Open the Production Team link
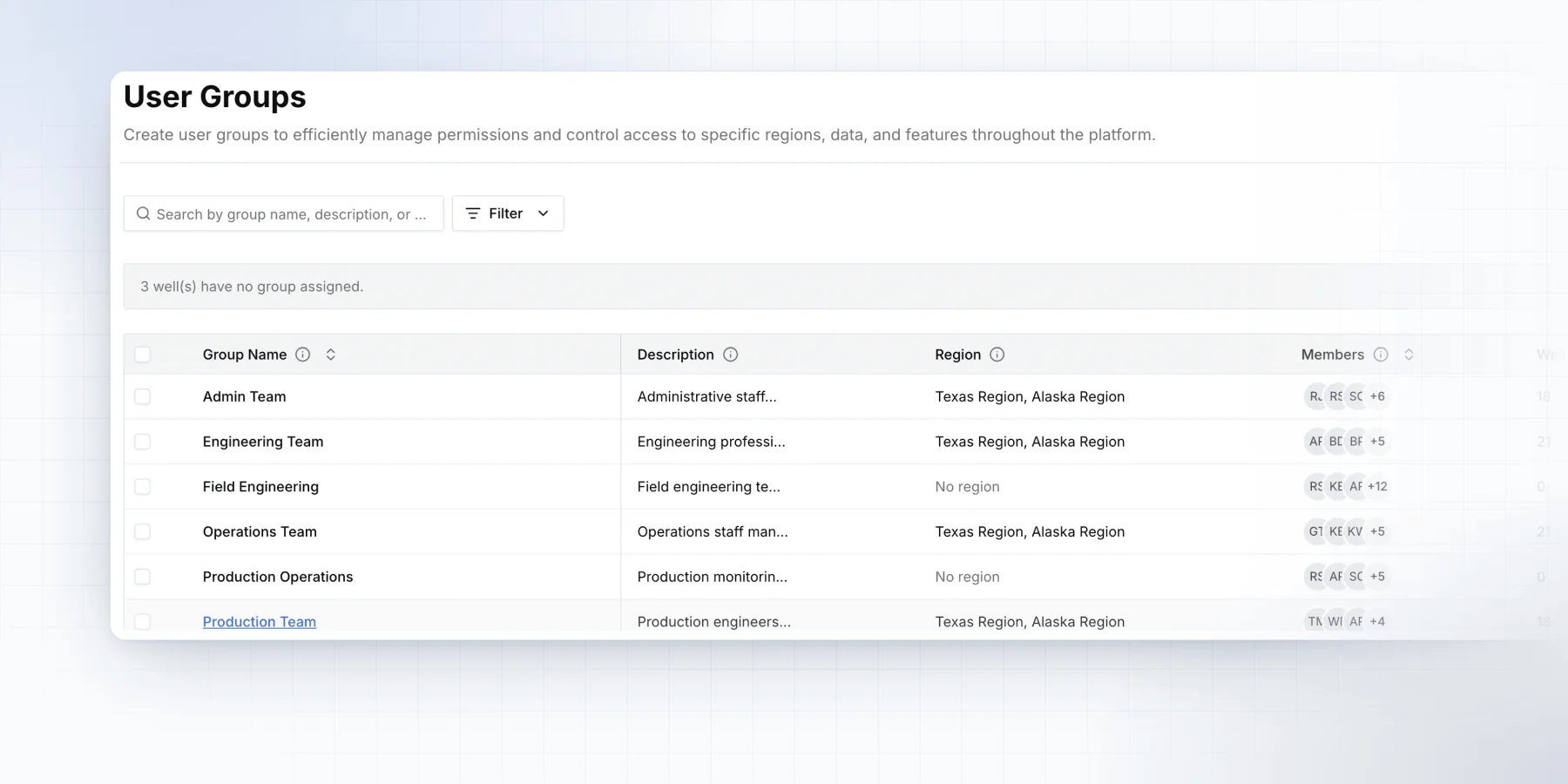 260,622
